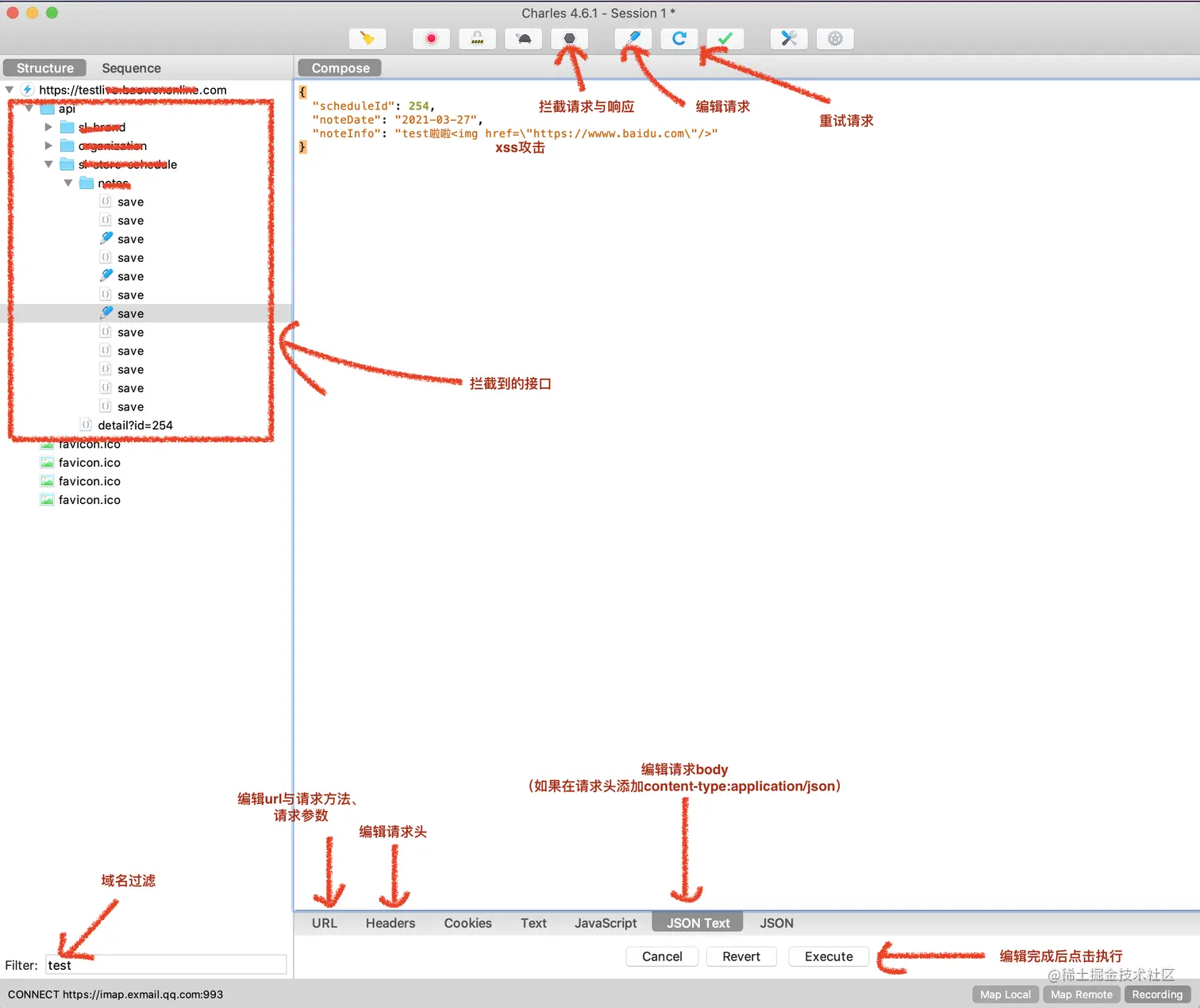Click the Compose pen icon in toolbar
This screenshot has width=1200, height=1008.
click(x=633, y=39)
